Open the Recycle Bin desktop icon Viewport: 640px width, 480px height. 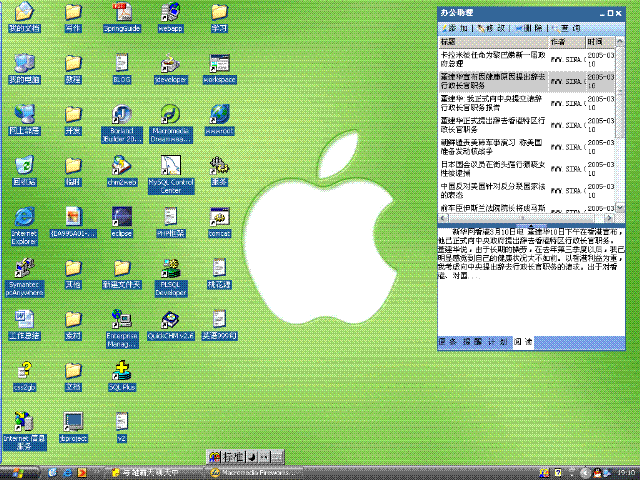pyautogui.click(x=24, y=171)
